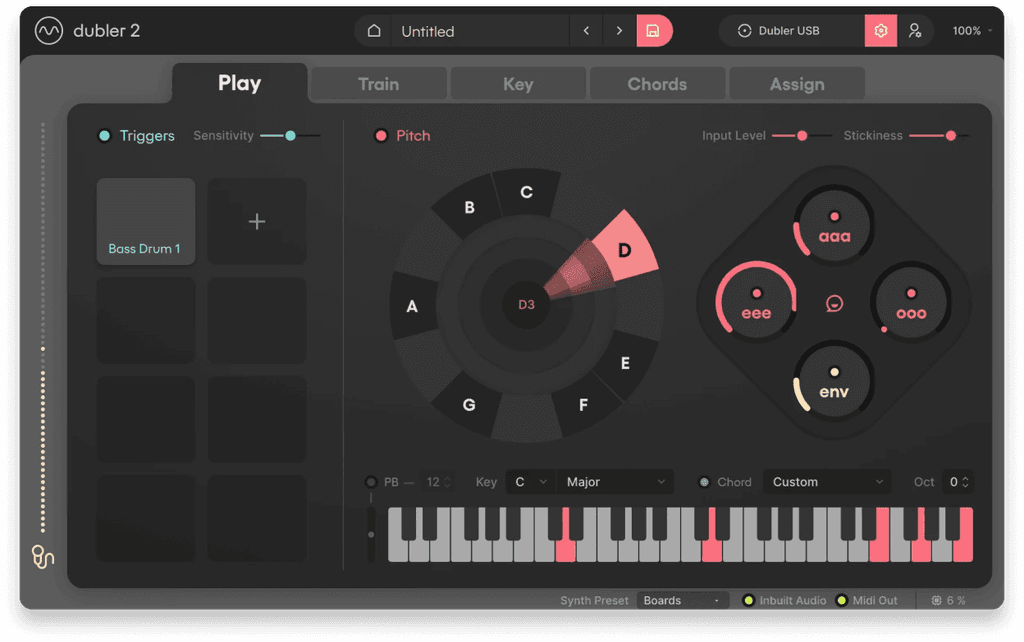The image size is (1024, 642).
Task: Toggle the Chord mode indicator
Action: coord(706,482)
